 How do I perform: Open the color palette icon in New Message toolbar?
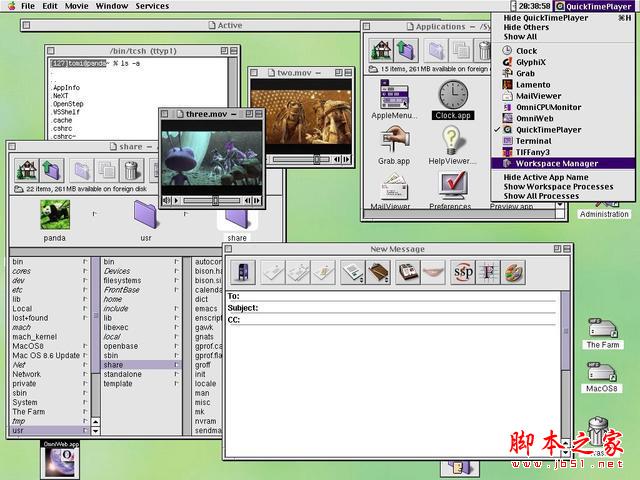tap(513, 272)
